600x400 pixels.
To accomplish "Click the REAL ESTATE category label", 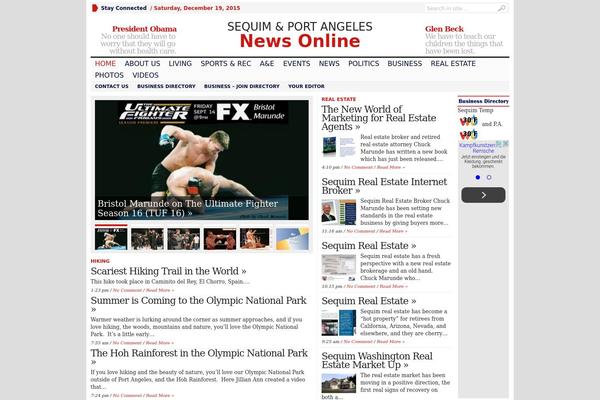I will point(339,99).
